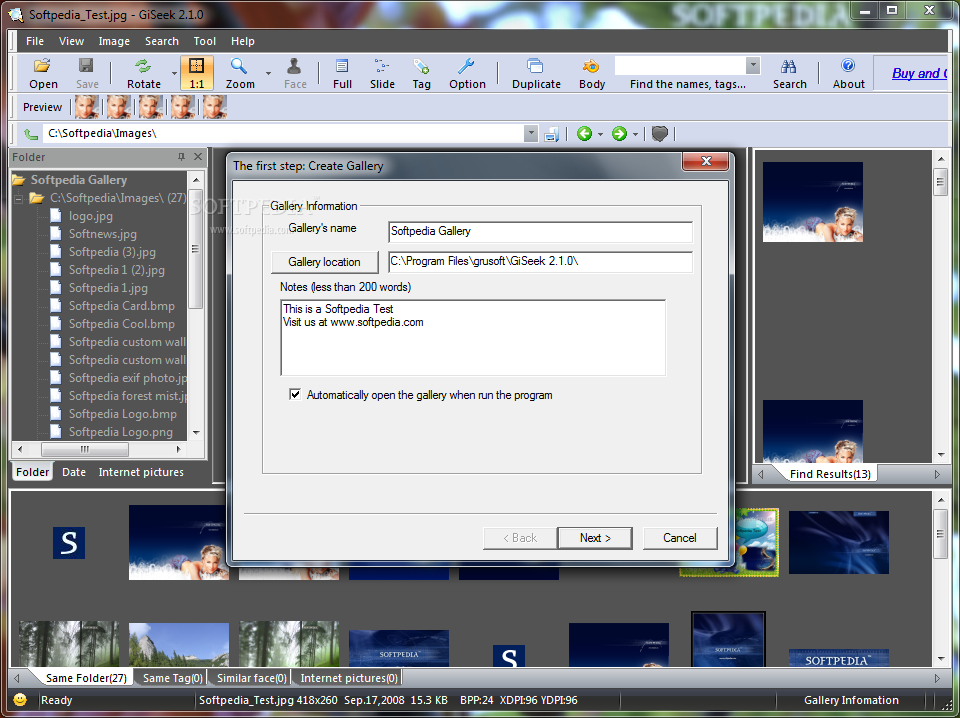Image resolution: width=960 pixels, height=718 pixels.
Task: Select Softnews.jpg in folder tree
Action: point(102,234)
